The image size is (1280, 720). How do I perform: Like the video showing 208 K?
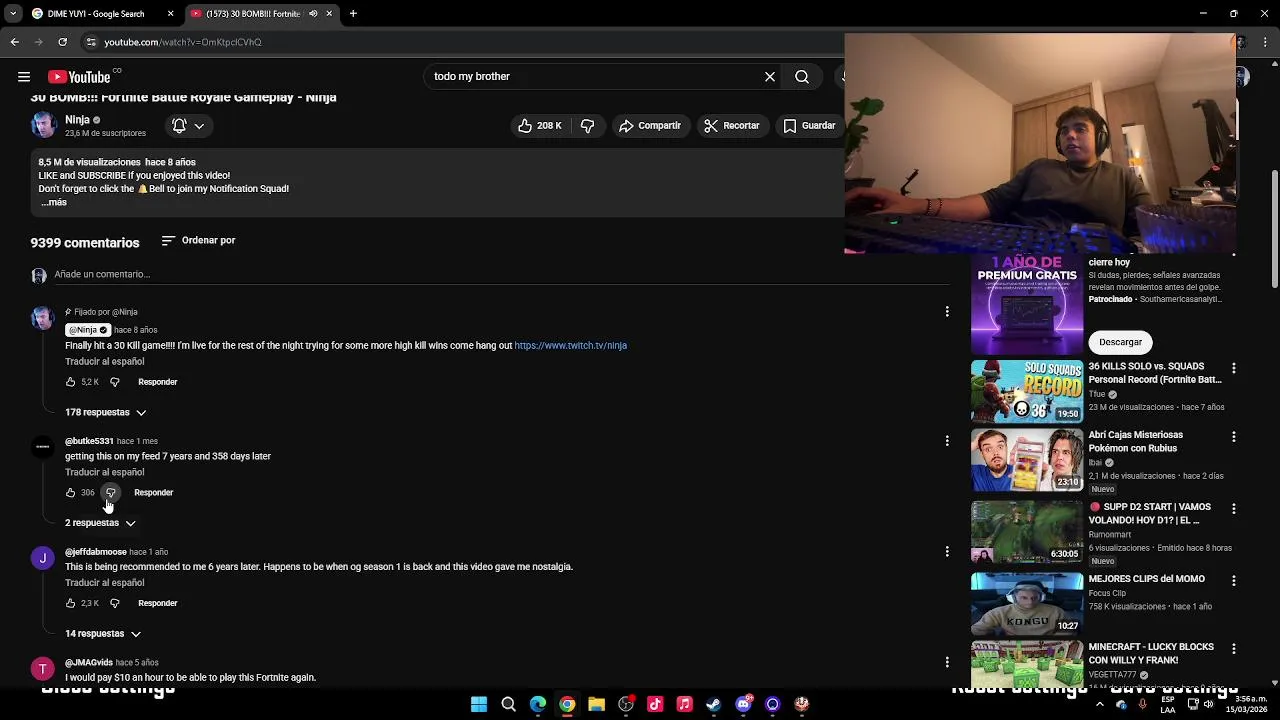click(539, 125)
